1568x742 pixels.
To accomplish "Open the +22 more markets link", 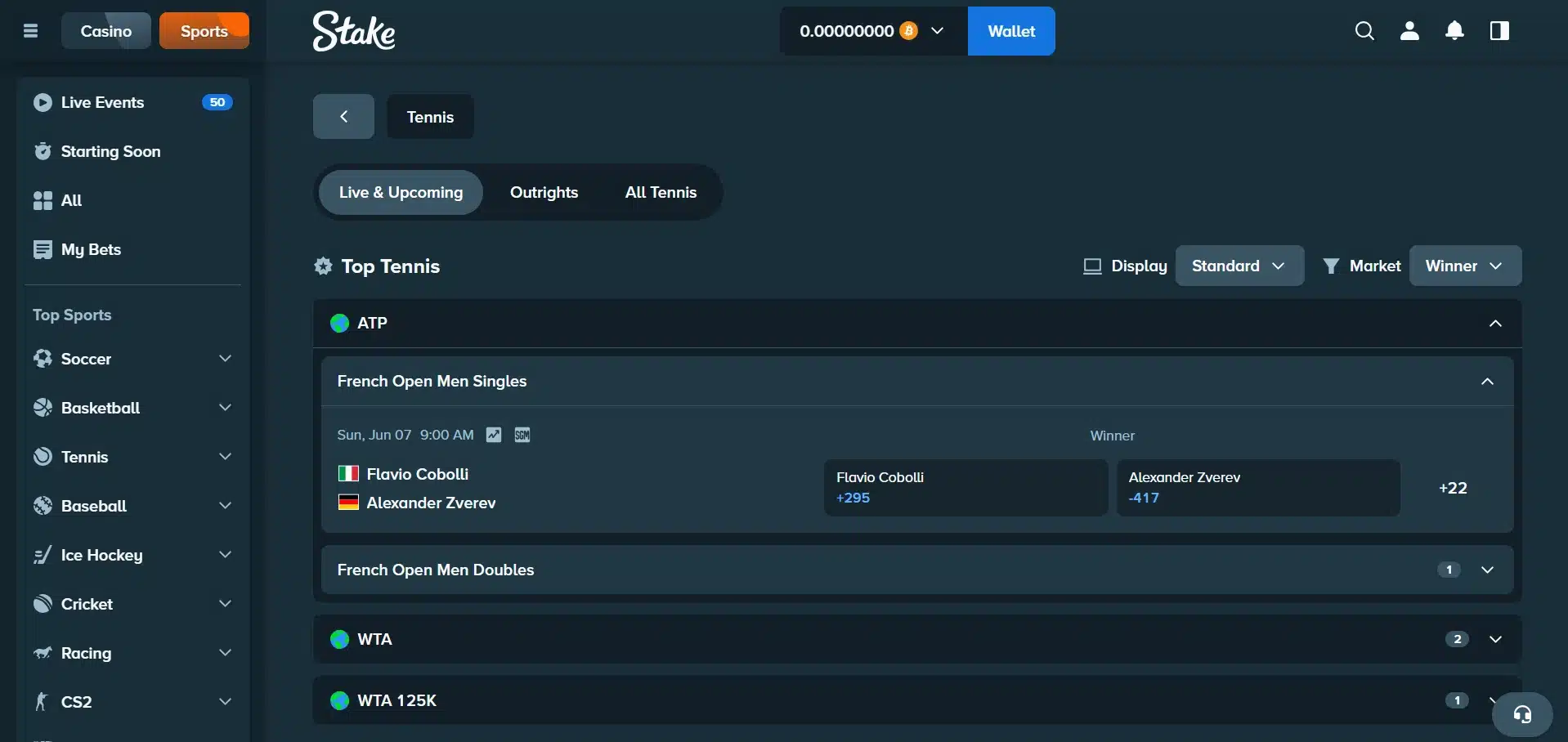I will (x=1453, y=488).
